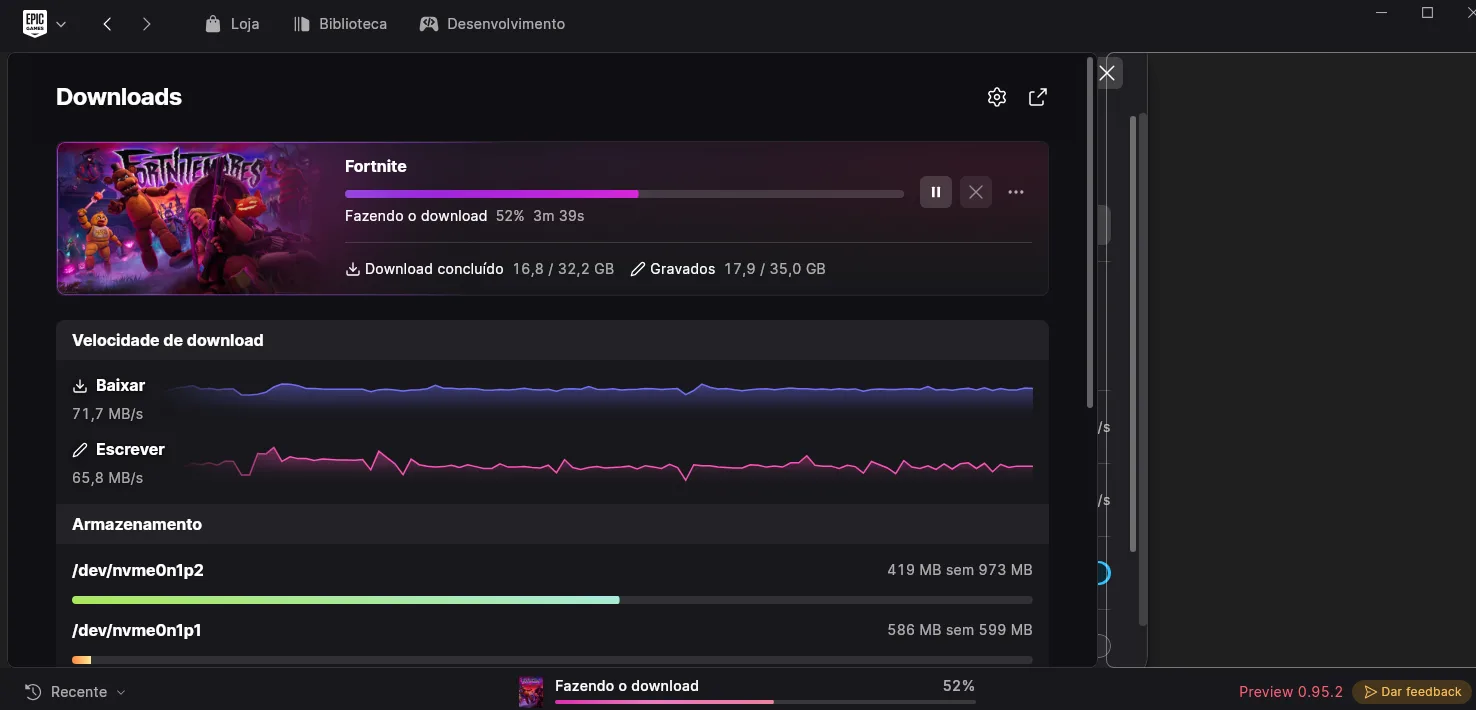Go back with the left arrow

[108, 24]
